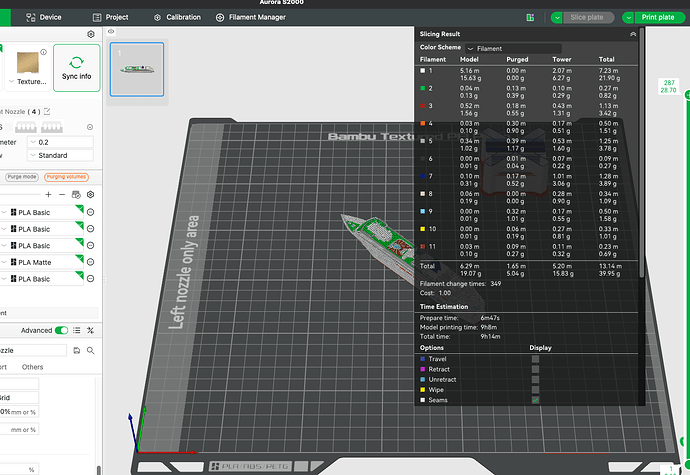Viewport: 690px width, 475px height.
Task: Switch to the Project tab
Action: coord(110,17)
